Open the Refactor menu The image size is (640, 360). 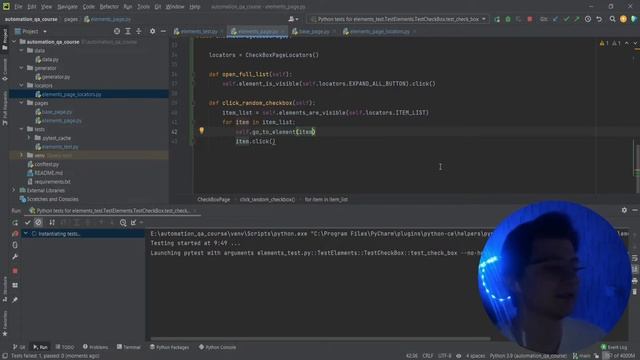click(x=109, y=7)
